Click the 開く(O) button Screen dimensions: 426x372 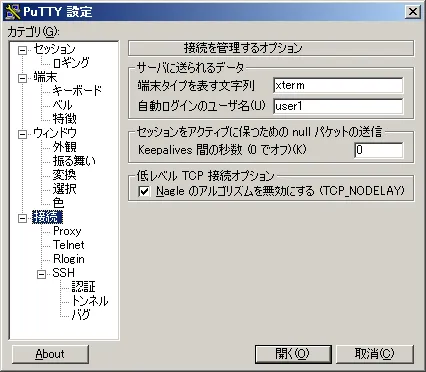[x=293, y=354]
